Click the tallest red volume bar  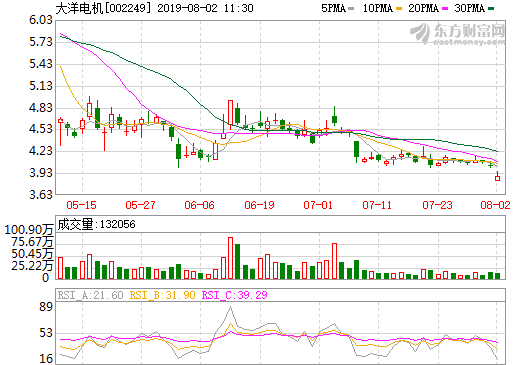(230, 258)
